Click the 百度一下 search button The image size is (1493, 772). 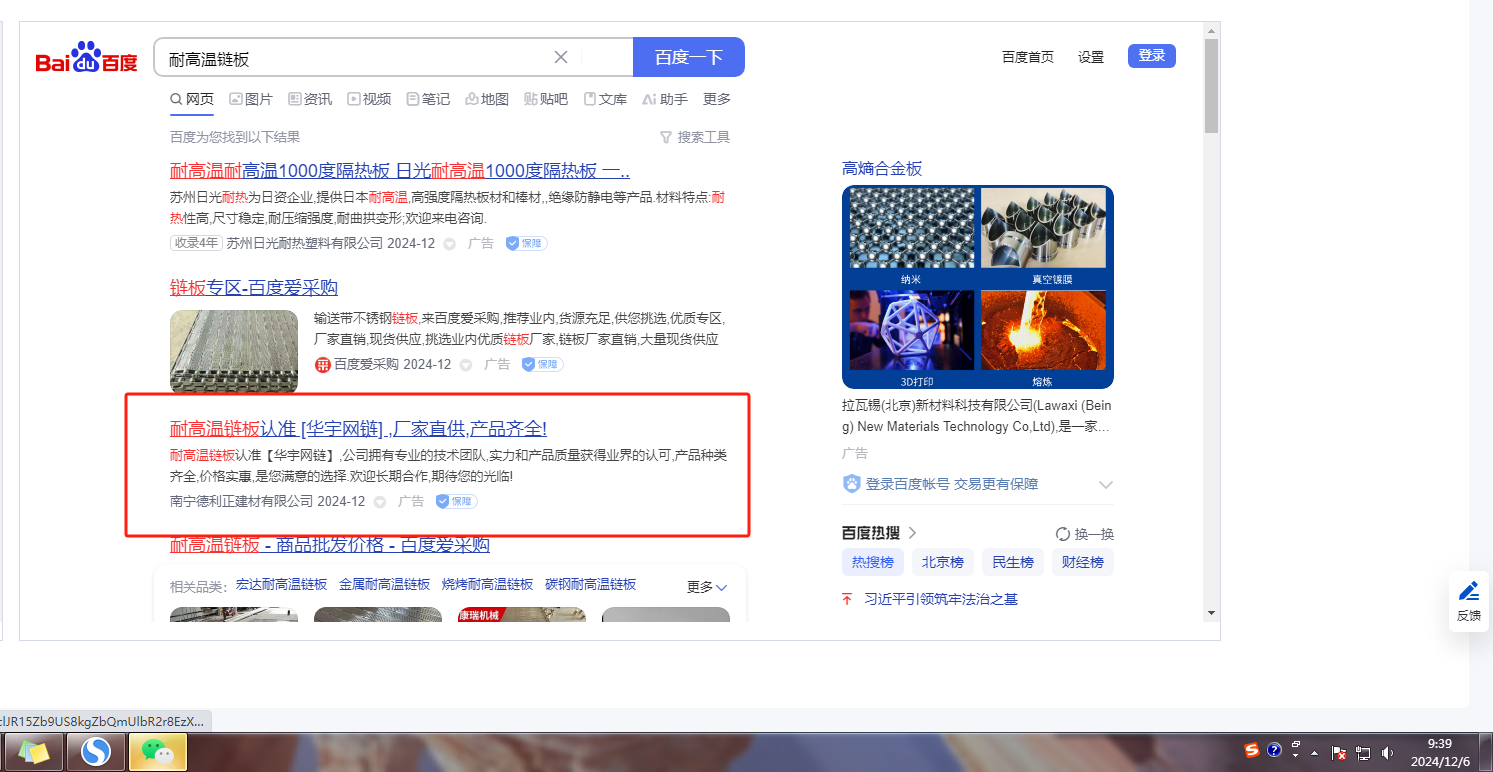pyautogui.click(x=689, y=57)
